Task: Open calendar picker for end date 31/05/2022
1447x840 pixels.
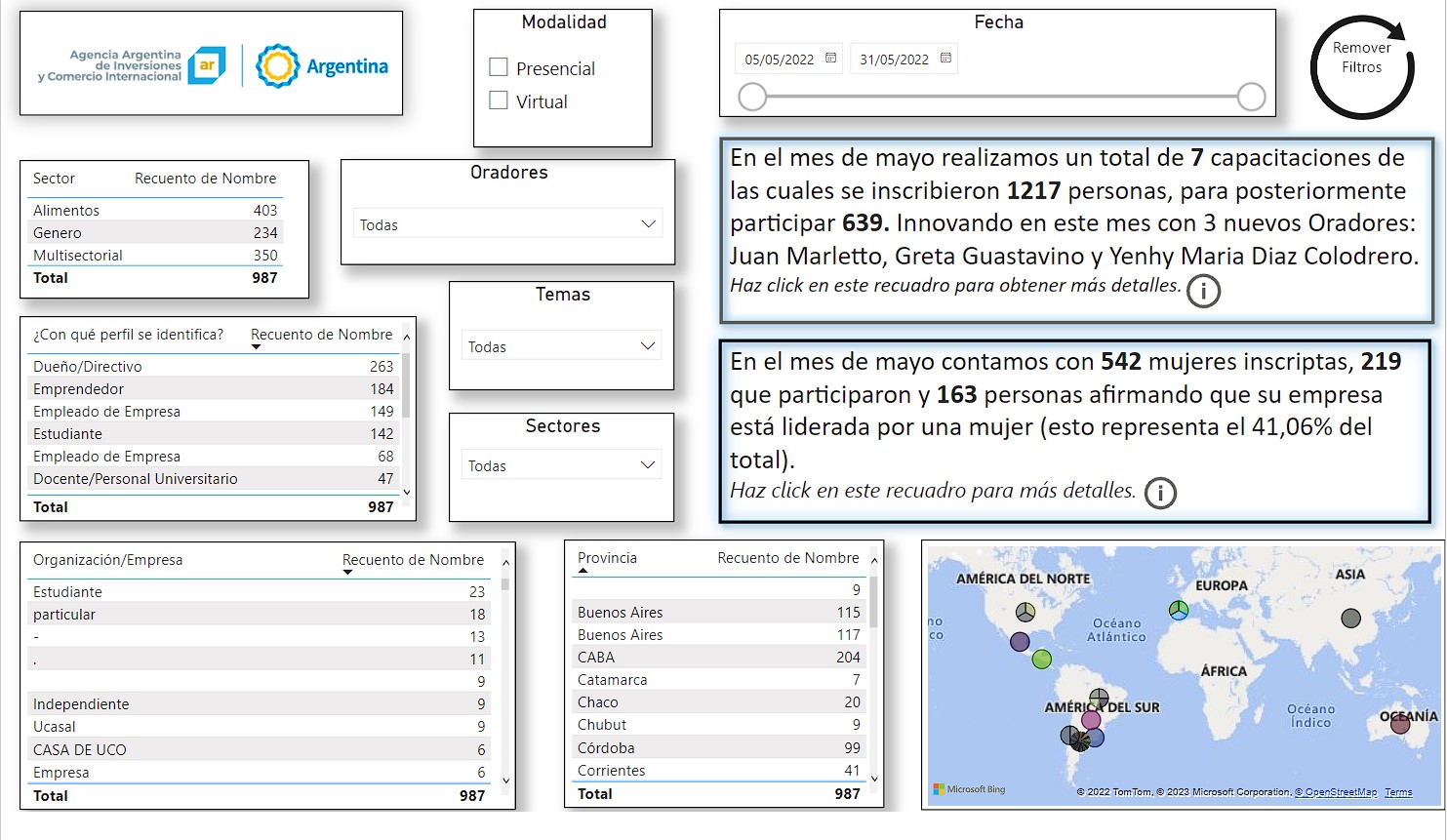Action: (x=945, y=59)
